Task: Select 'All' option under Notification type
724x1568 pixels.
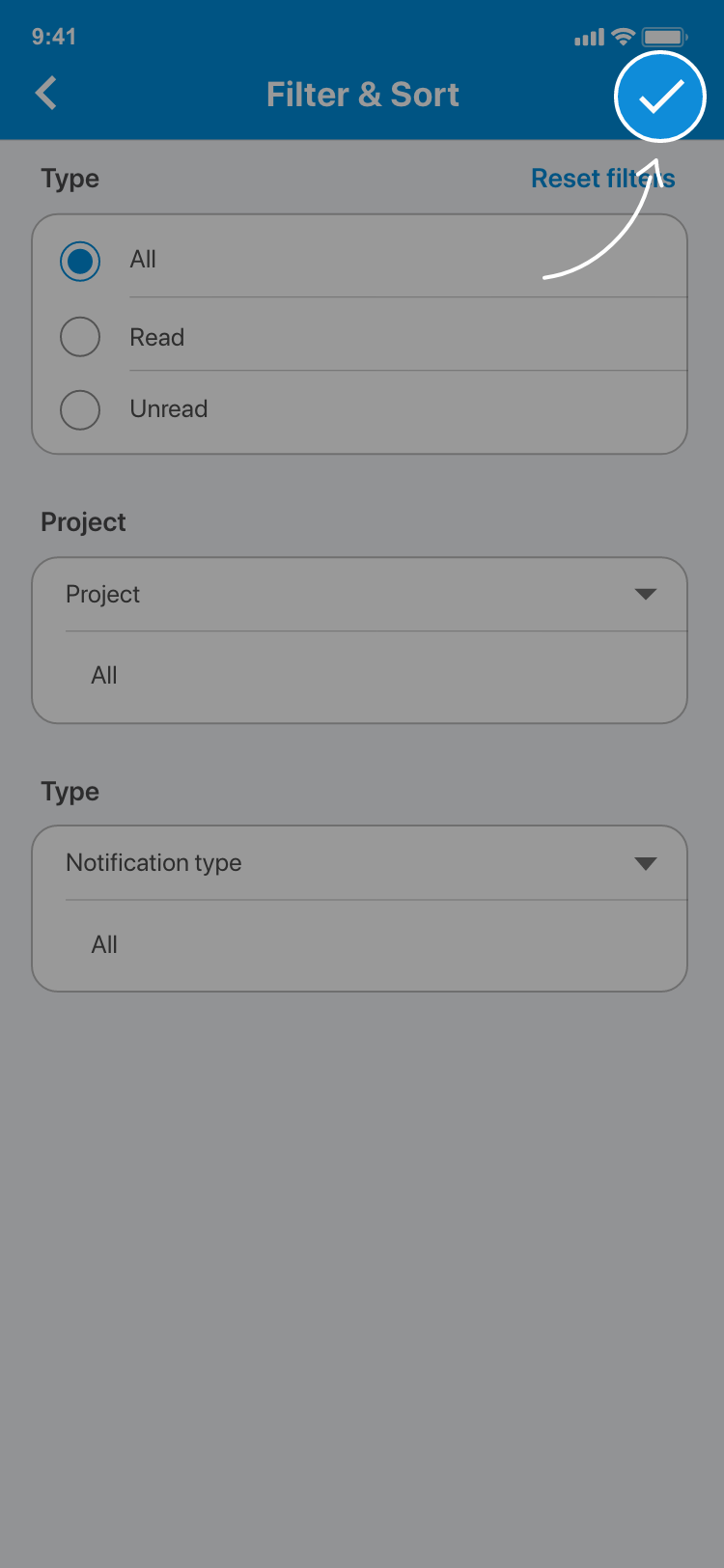Action: point(104,944)
